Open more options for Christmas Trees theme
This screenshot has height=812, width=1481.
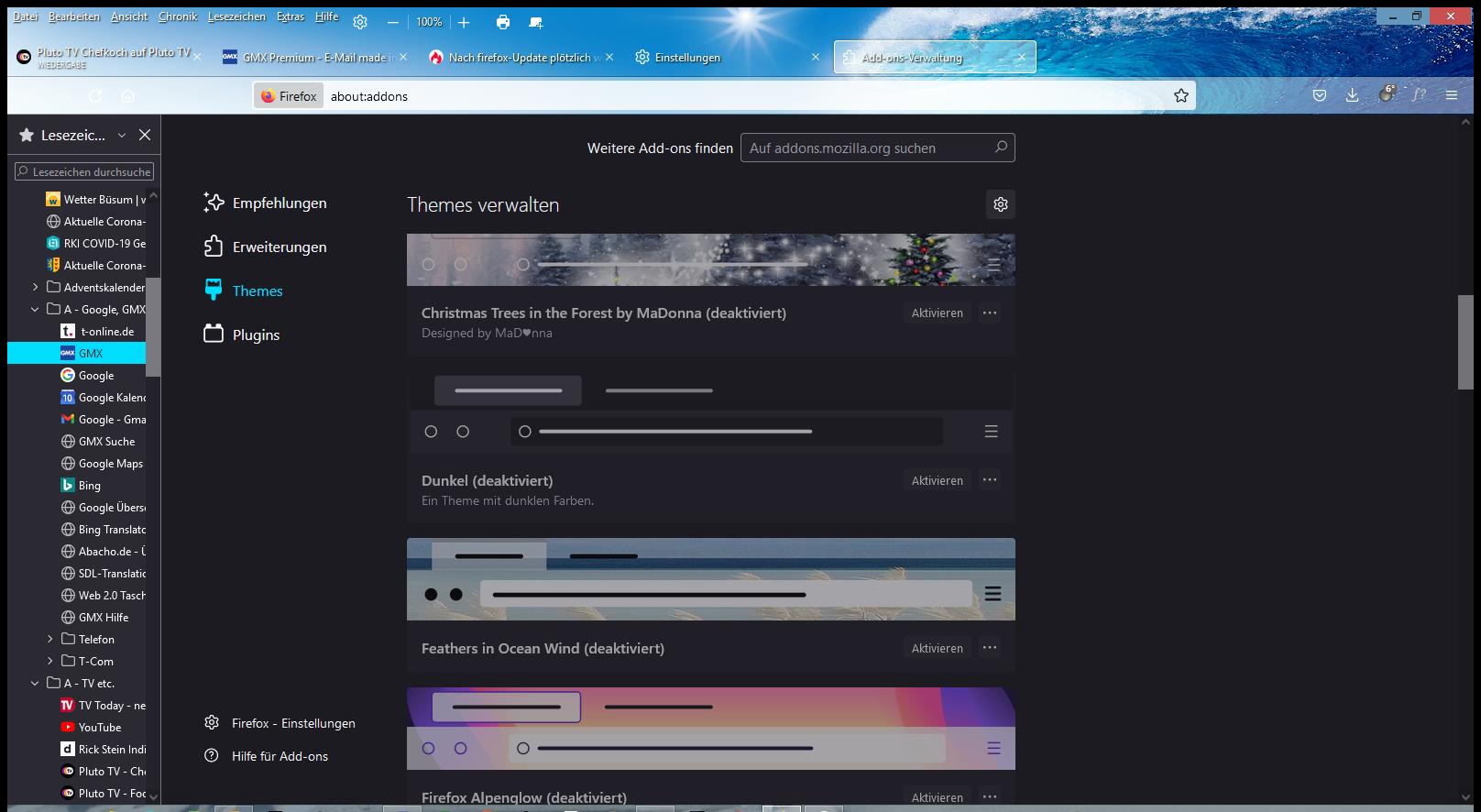click(x=990, y=313)
